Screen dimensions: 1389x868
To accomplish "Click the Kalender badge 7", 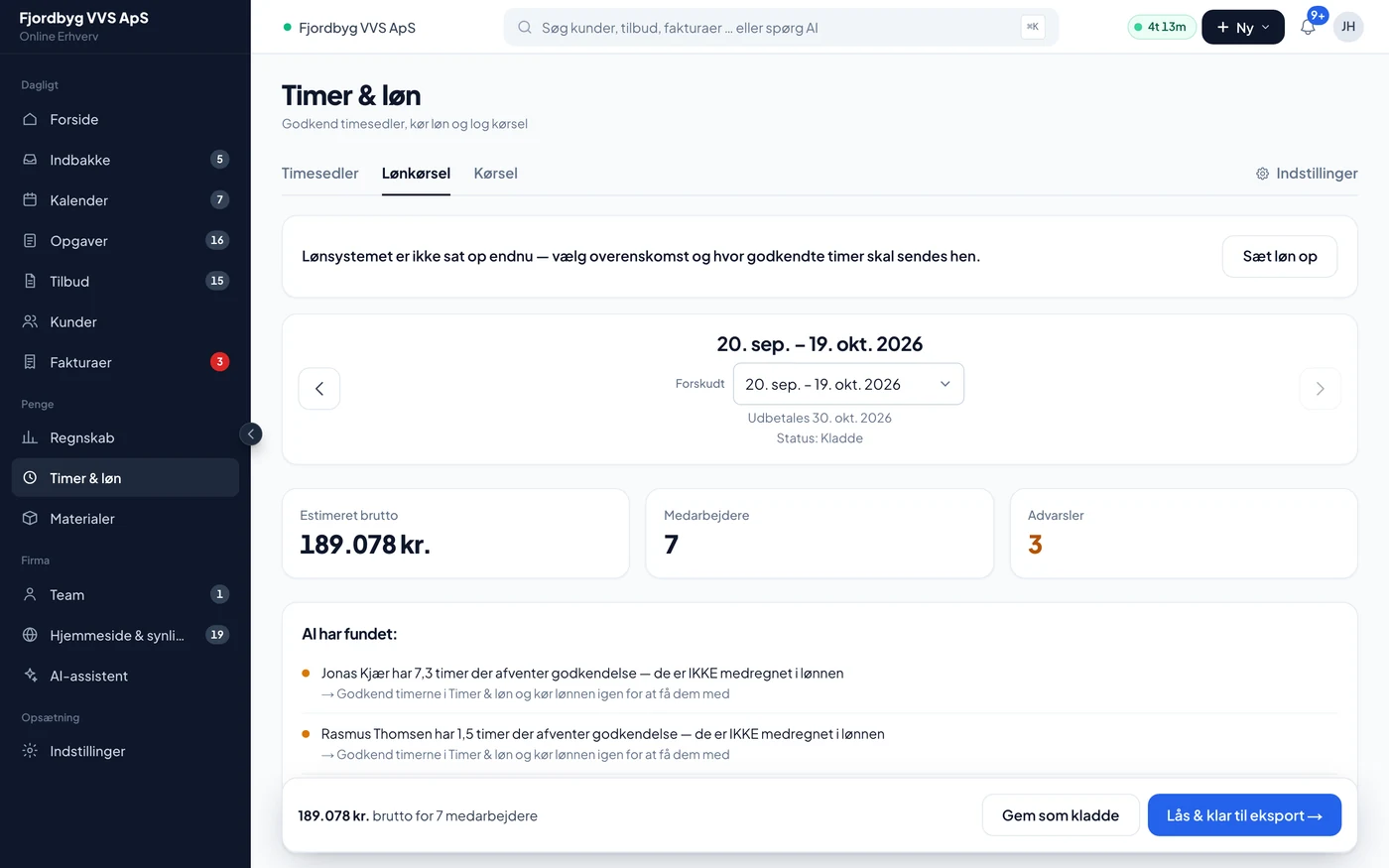I will click(x=219, y=199).
